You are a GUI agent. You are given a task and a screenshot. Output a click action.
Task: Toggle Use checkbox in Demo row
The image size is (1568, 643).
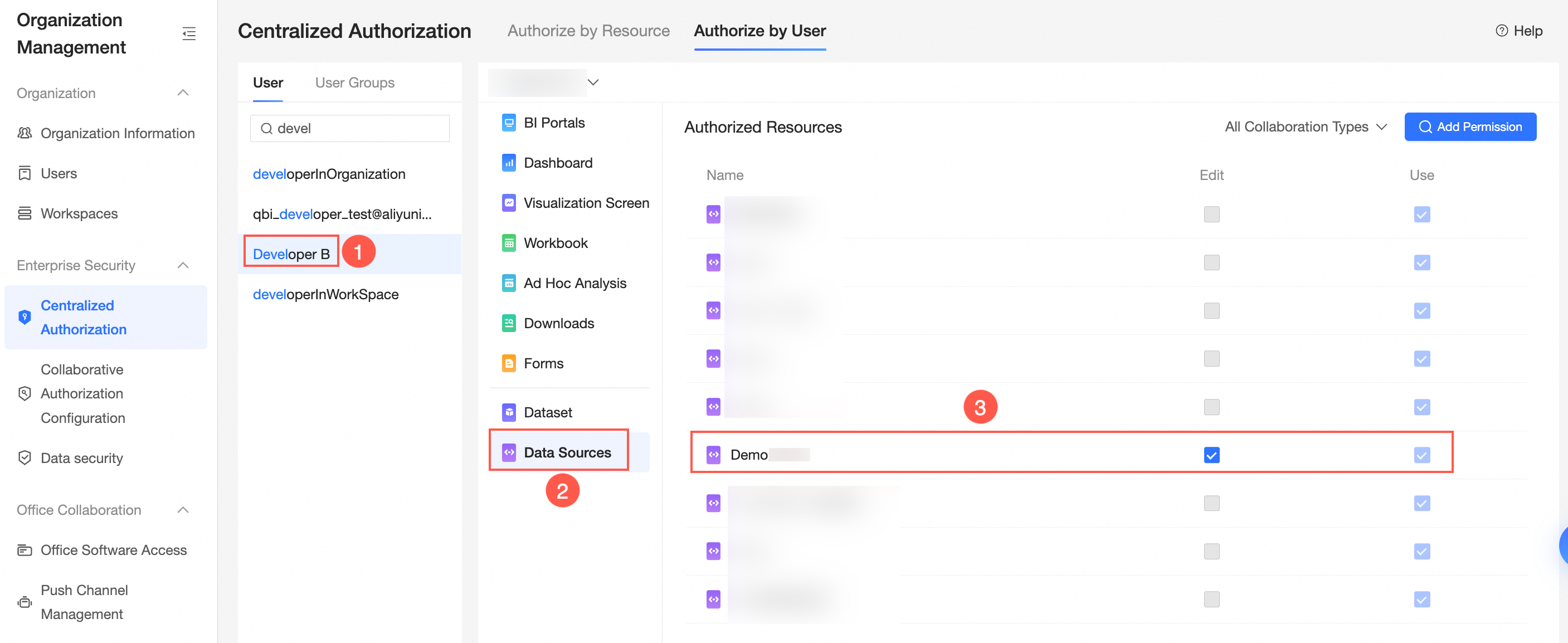pyautogui.click(x=1421, y=454)
